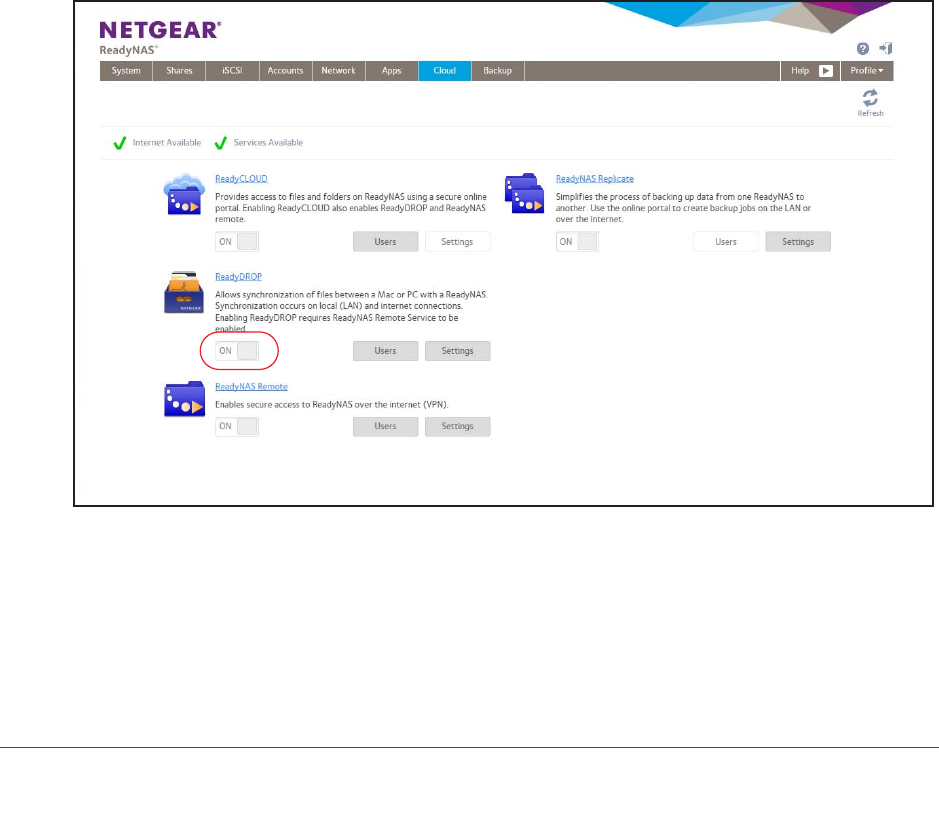The height and width of the screenshot is (817, 939).
Task: Go to the Accounts tab
Action: [x=286, y=71]
